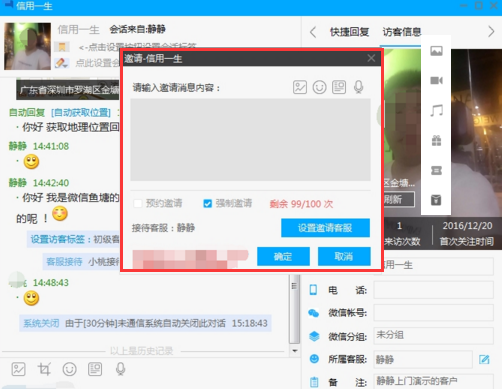The image size is (504, 389).
Task: Click WeChat icon beside 微信帐号
Action: click(x=313, y=313)
